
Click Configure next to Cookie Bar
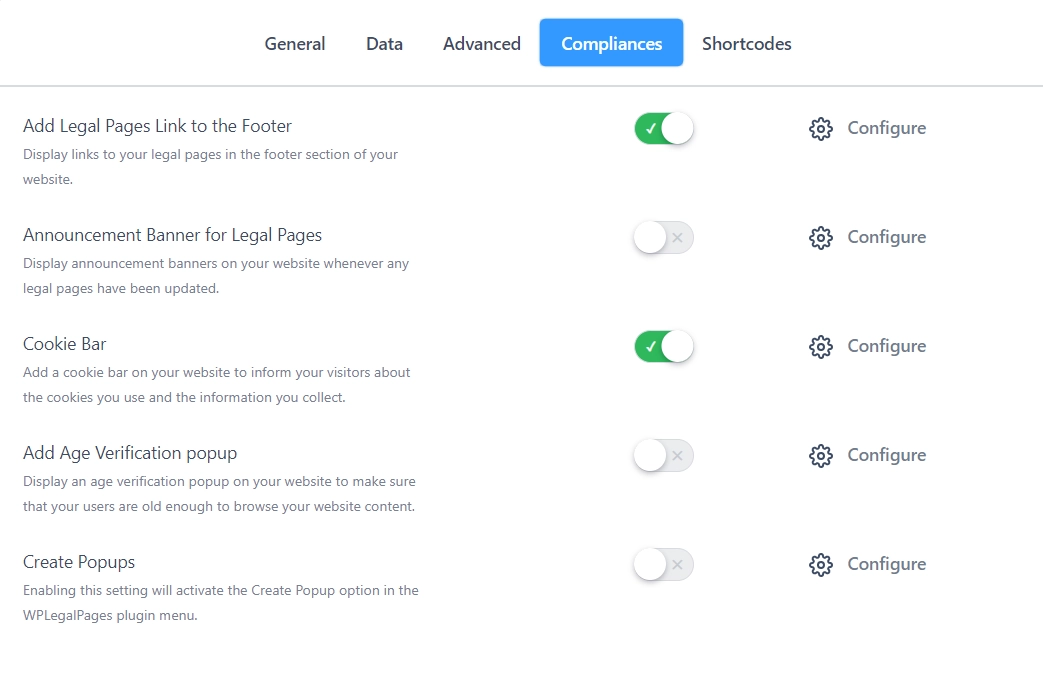coord(886,346)
